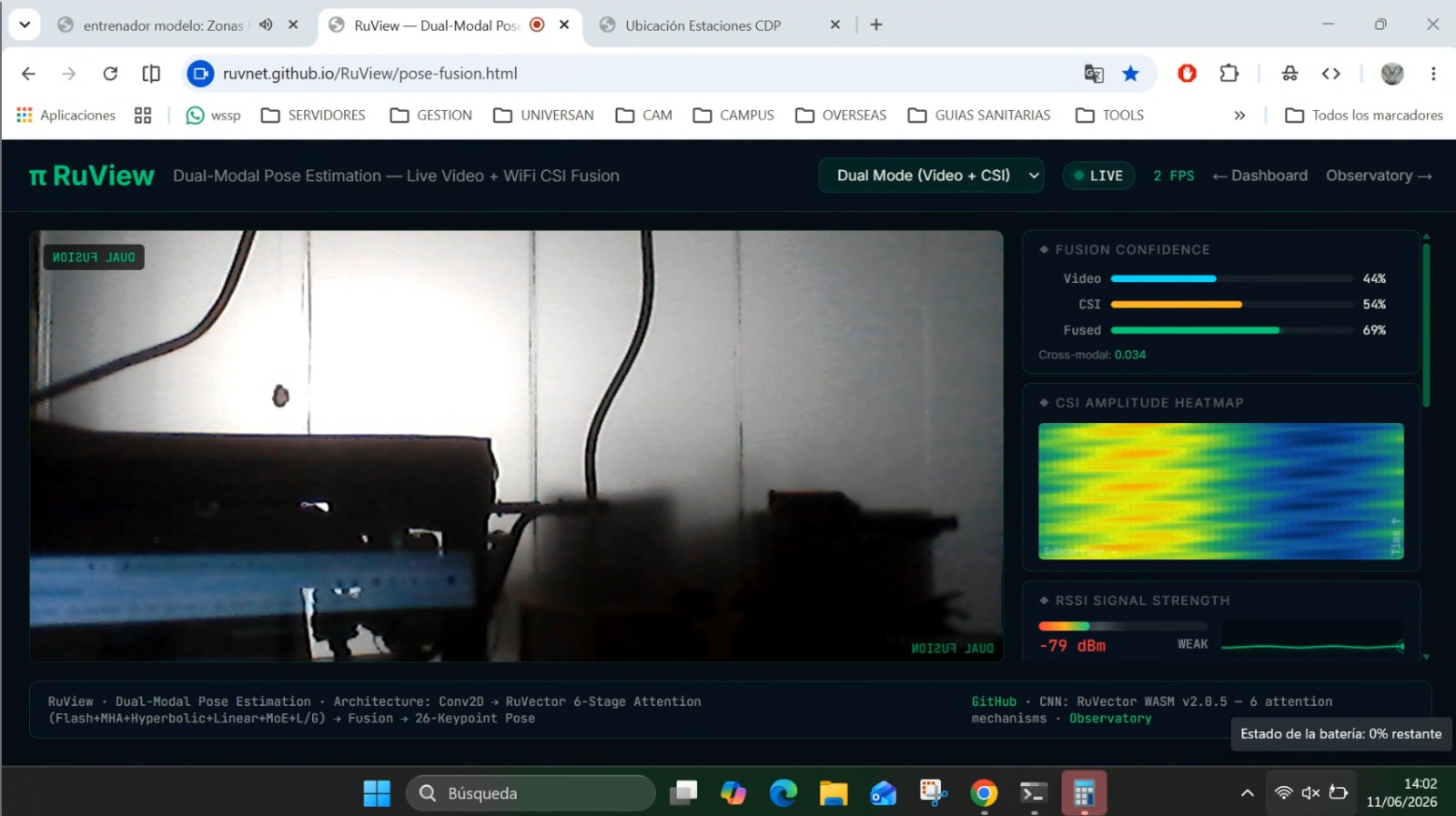The height and width of the screenshot is (816, 1456).
Task: Toggle the speaker mute icon in system tray
Action: click(x=1310, y=792)
